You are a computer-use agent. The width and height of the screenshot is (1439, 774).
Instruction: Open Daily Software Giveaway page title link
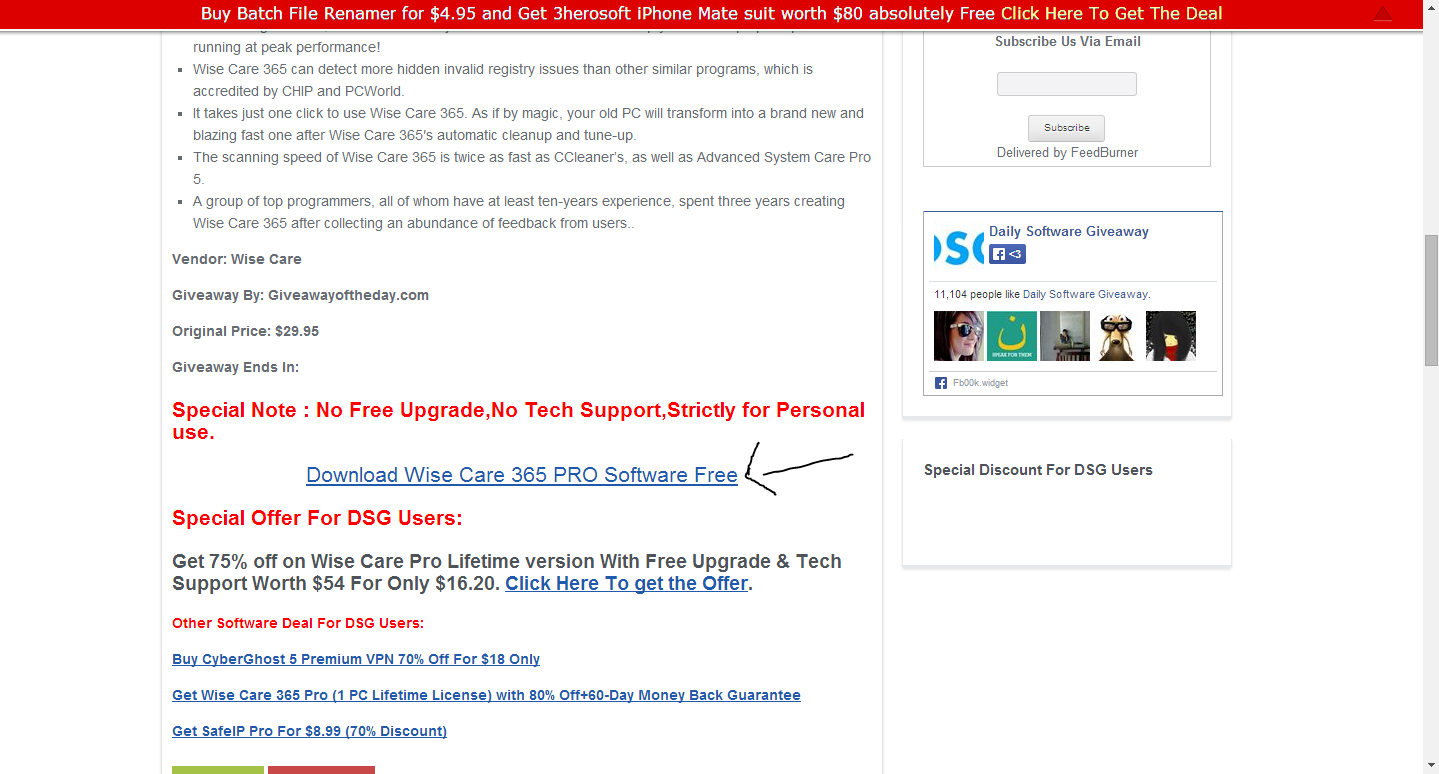1069,231
